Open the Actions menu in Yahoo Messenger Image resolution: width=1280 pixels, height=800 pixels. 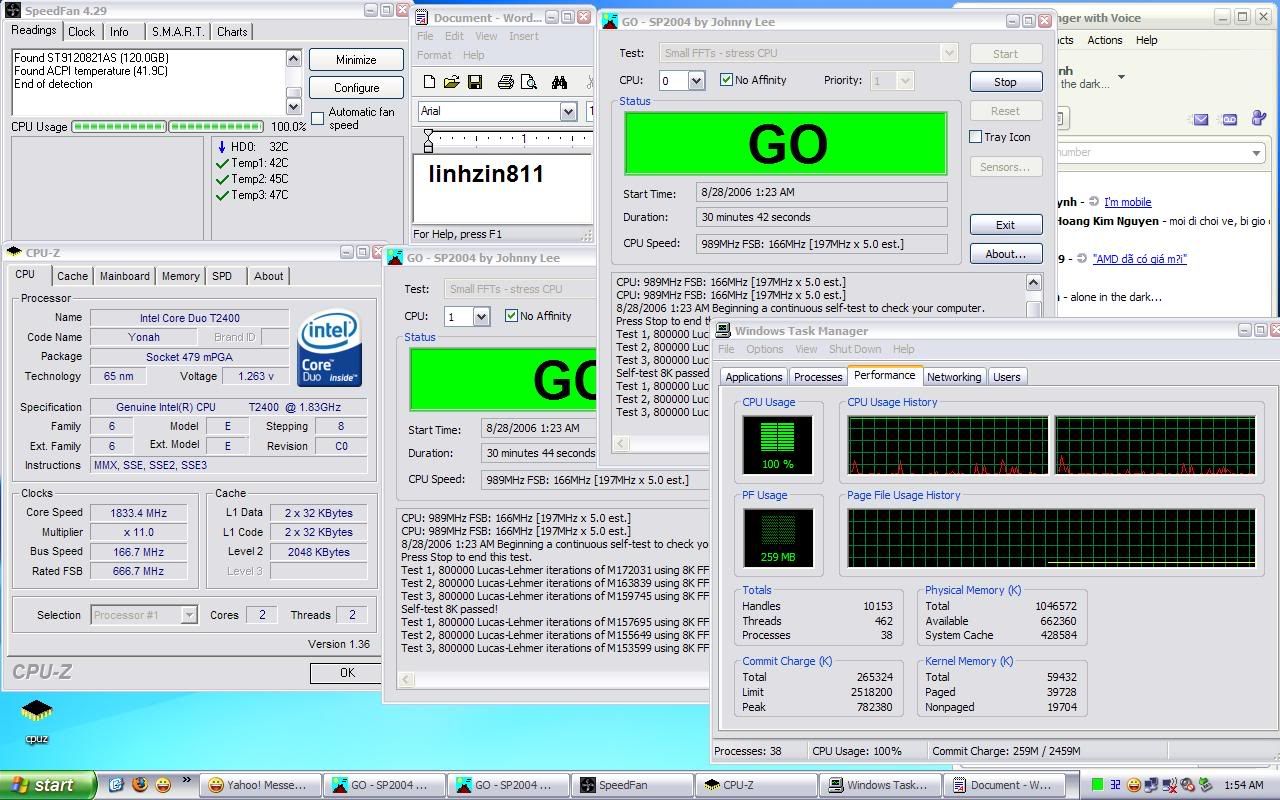click(x=1105, y=40)
